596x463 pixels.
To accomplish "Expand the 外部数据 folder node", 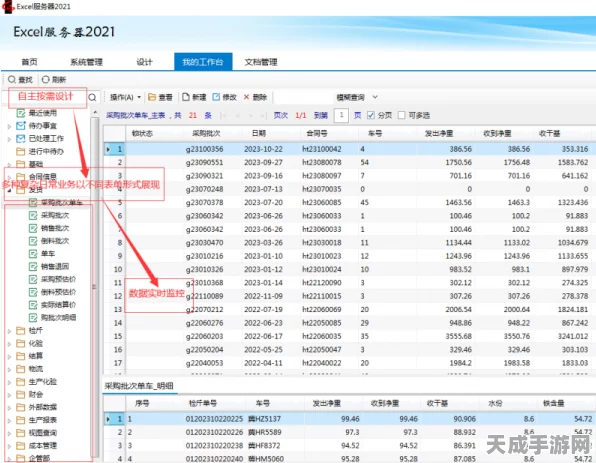I will tap(10, 408).
